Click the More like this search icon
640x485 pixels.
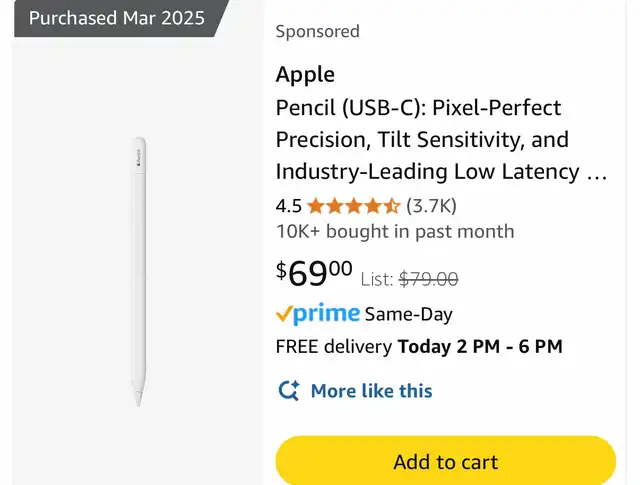pos(289,391)
